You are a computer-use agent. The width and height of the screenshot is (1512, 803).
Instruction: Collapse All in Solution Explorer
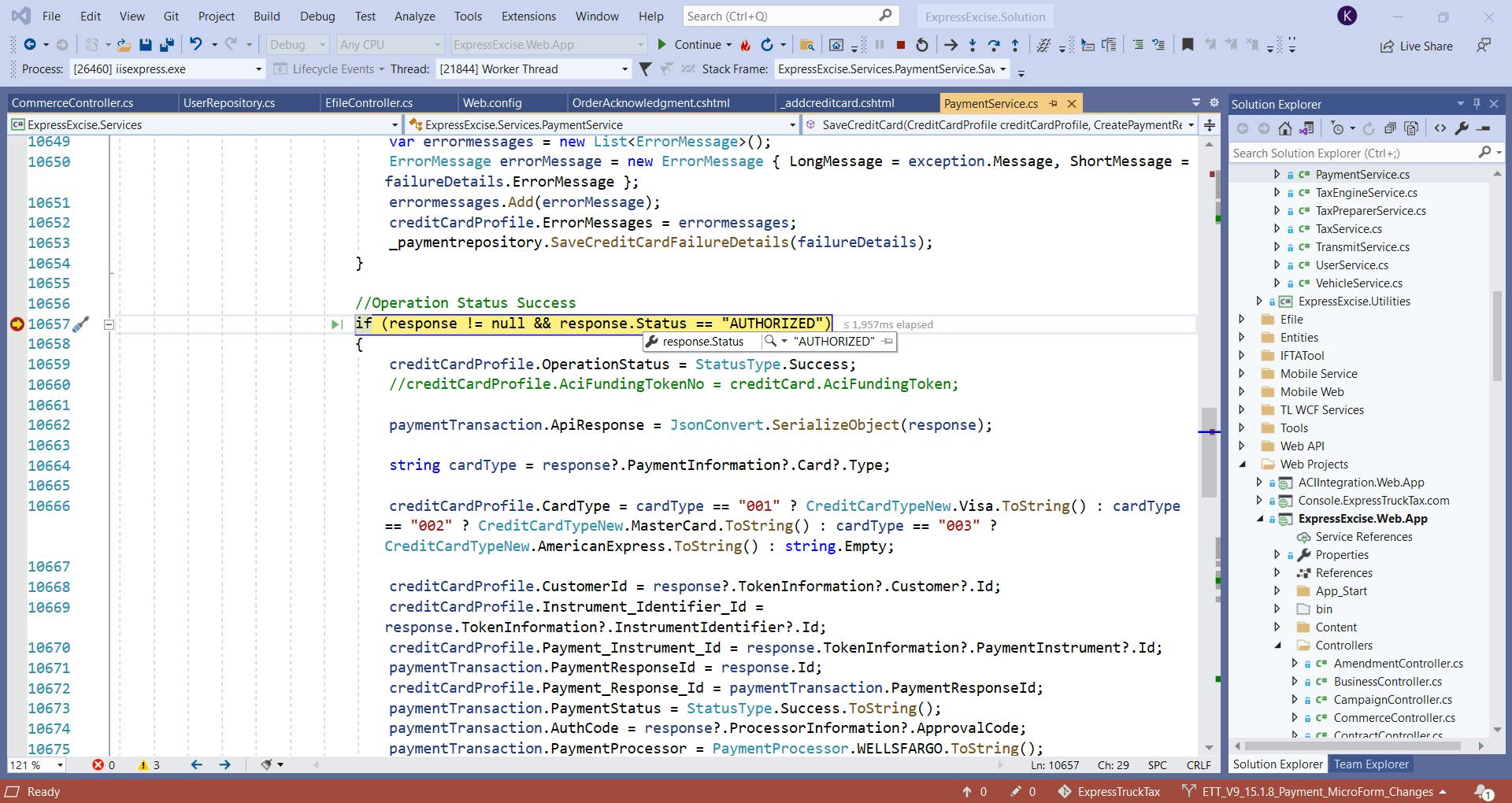(x=1390, y=128)
